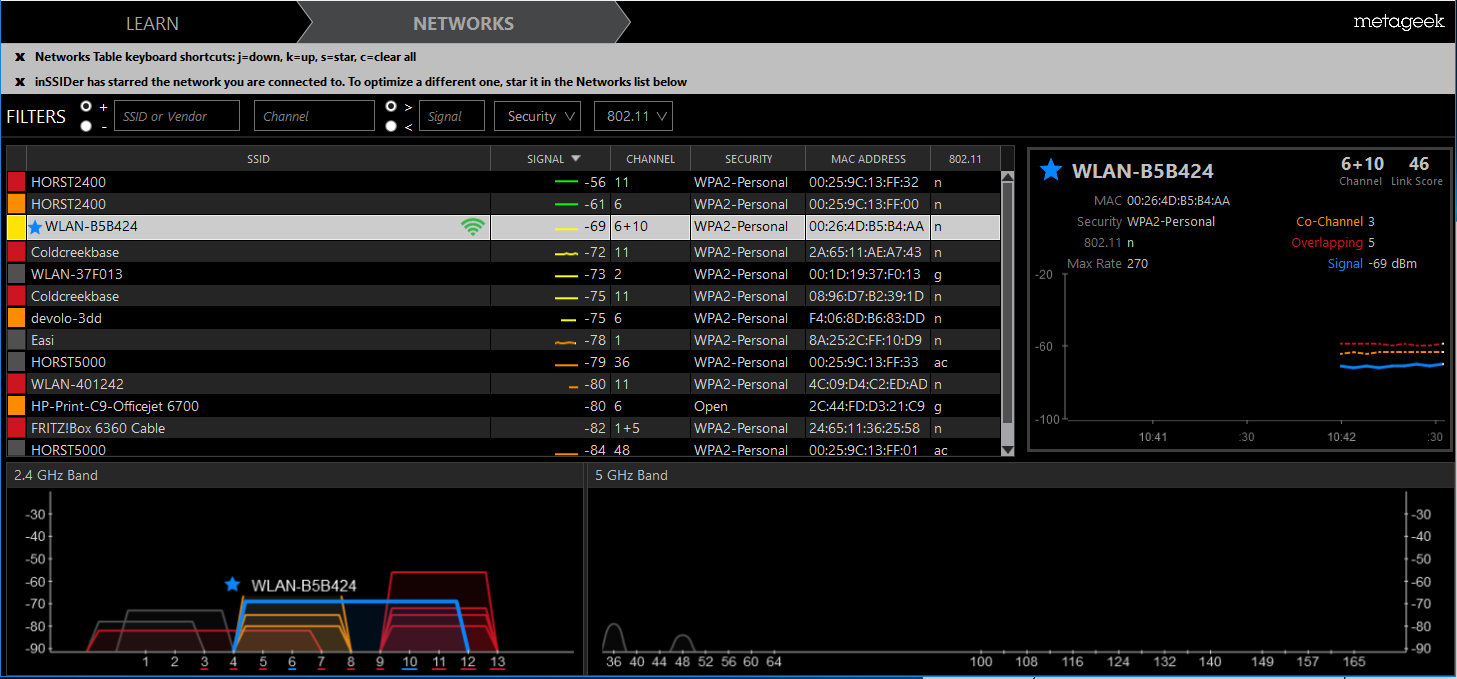
Task: Click the blue star on the 2.4 GHz graph
Action: [232, 584]
